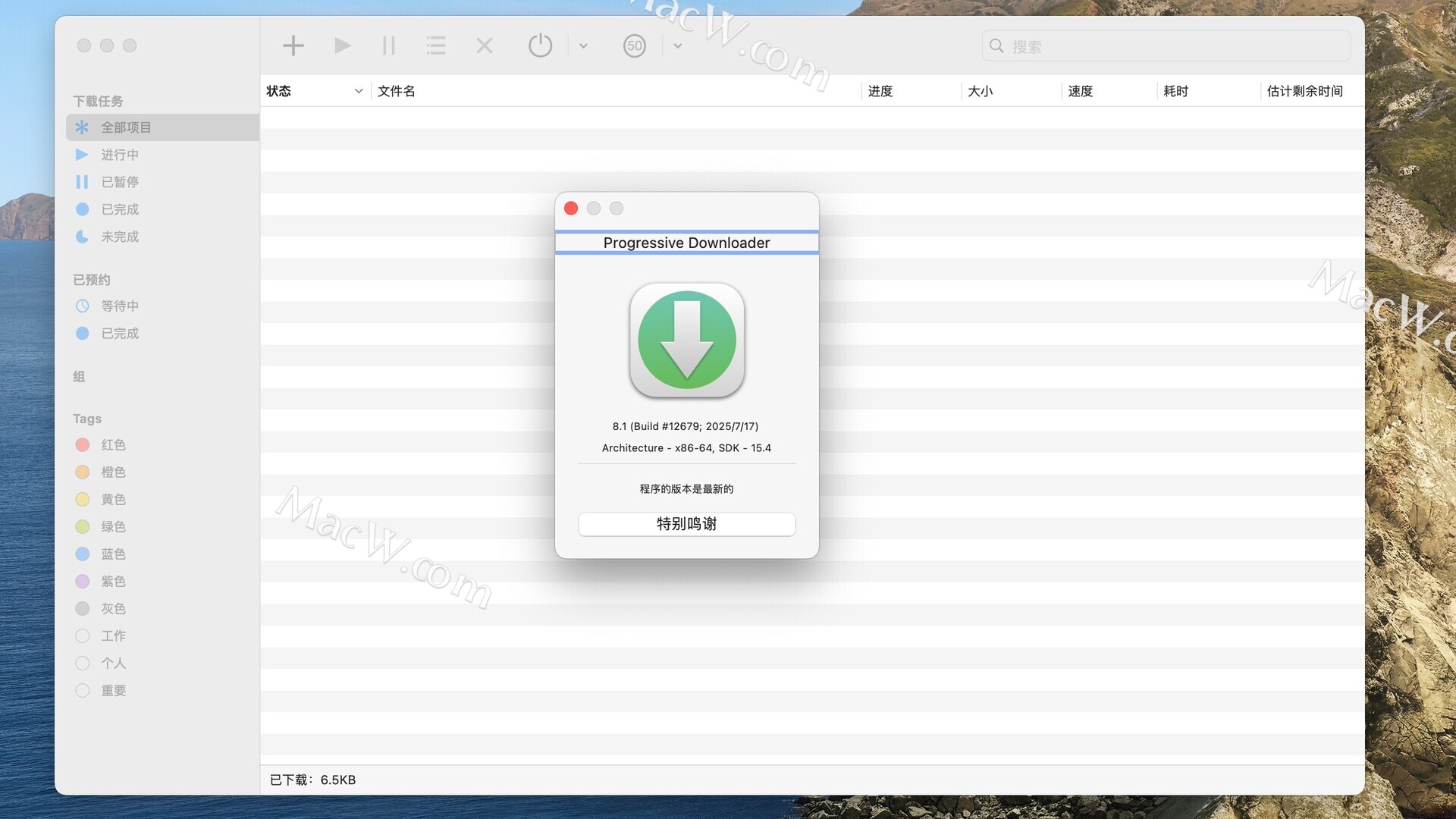Image resolution: width=1456 pixels, height=819 pixels.
Task: Select the 黄色 yellow tag swatch
Action: tap(83, 500)
